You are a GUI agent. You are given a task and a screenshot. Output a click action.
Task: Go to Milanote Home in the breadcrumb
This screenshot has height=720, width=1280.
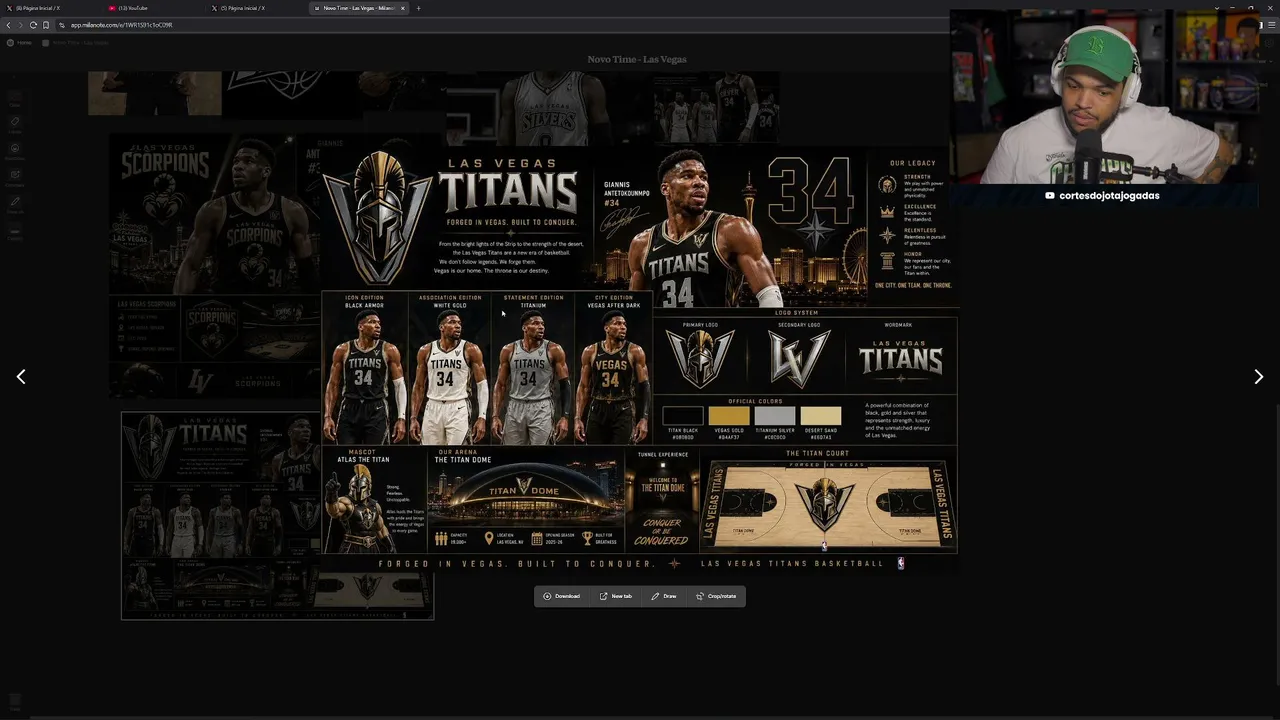pos(19,43)
